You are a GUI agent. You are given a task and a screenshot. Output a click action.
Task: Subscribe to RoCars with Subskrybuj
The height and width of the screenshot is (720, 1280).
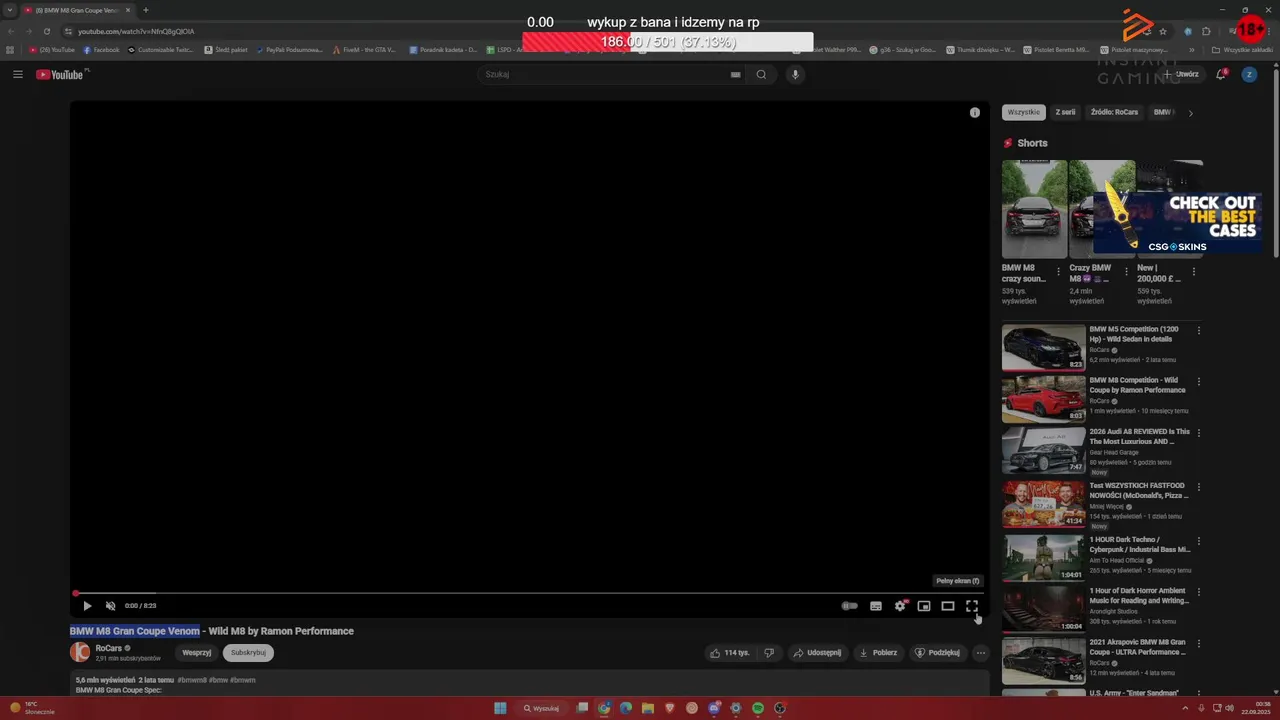click(248, 653)
